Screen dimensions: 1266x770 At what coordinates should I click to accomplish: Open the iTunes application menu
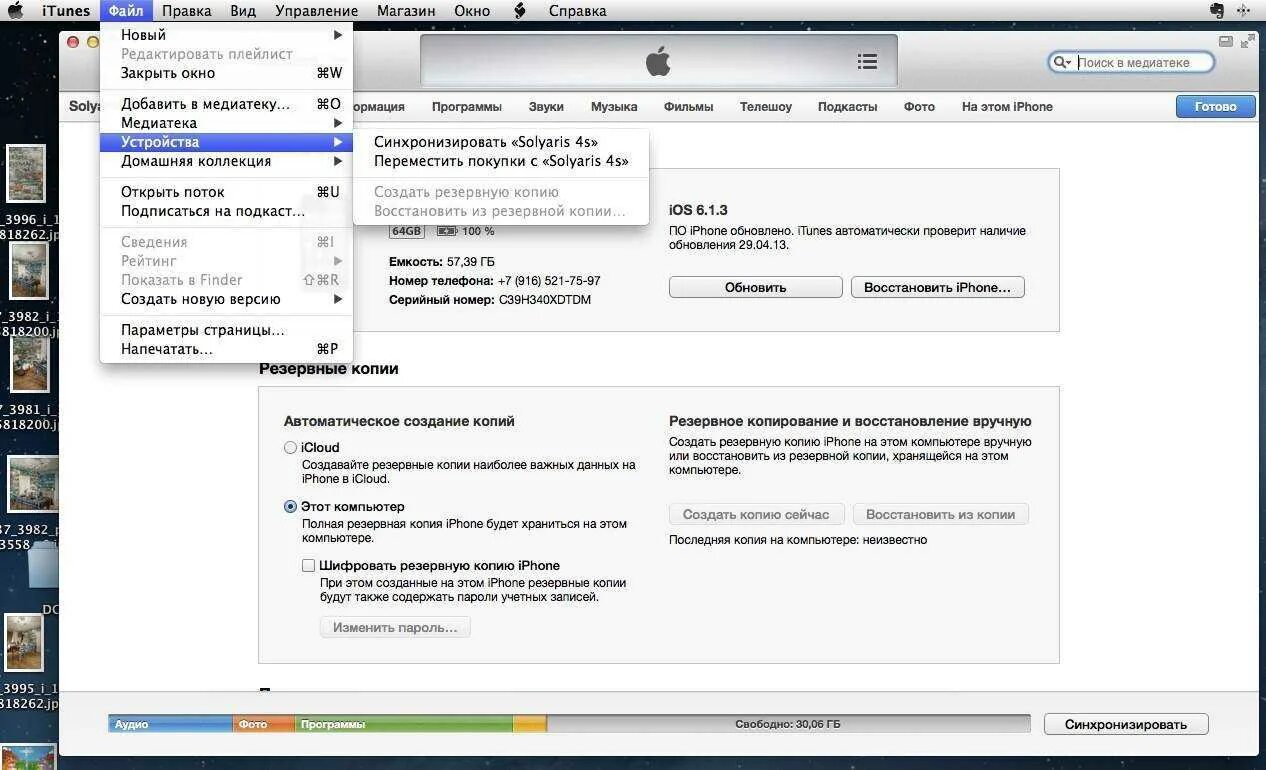pyautogui.click(x=64, y=11)
